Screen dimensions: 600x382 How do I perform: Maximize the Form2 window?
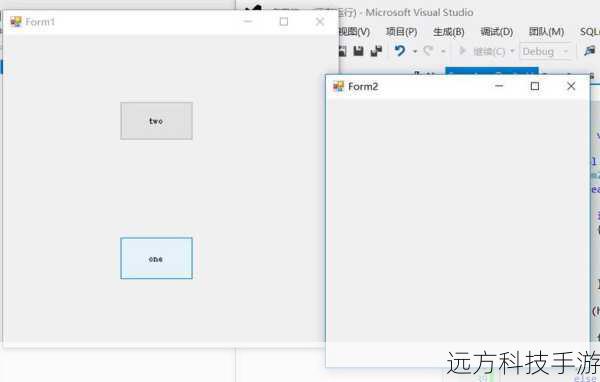pos(535,86)
